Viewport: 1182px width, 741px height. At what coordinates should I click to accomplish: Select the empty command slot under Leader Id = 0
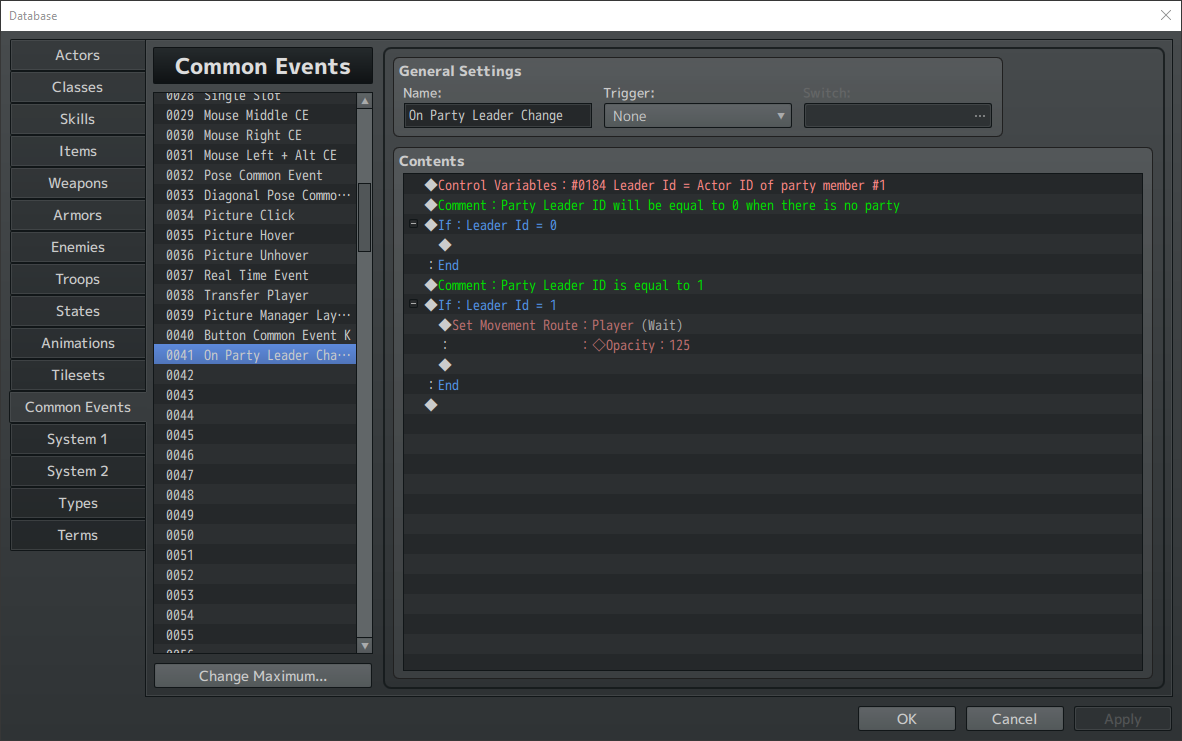(x=773, y=245)
